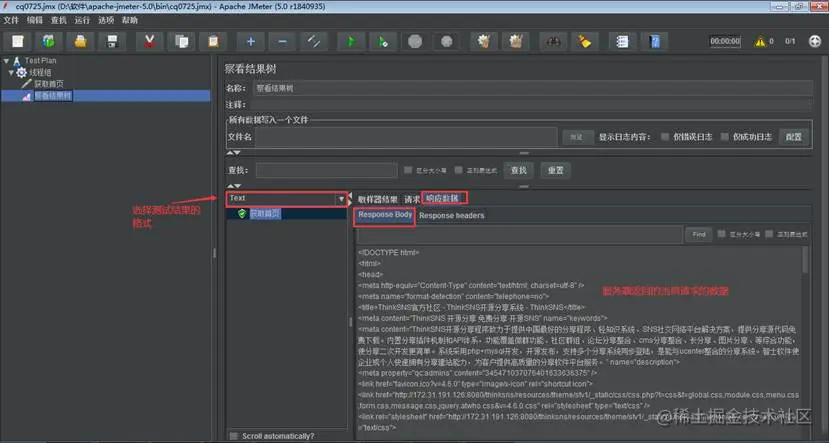Collapse the 线程组 tree node
Screen dimensions: 829x443
point(11,72)
